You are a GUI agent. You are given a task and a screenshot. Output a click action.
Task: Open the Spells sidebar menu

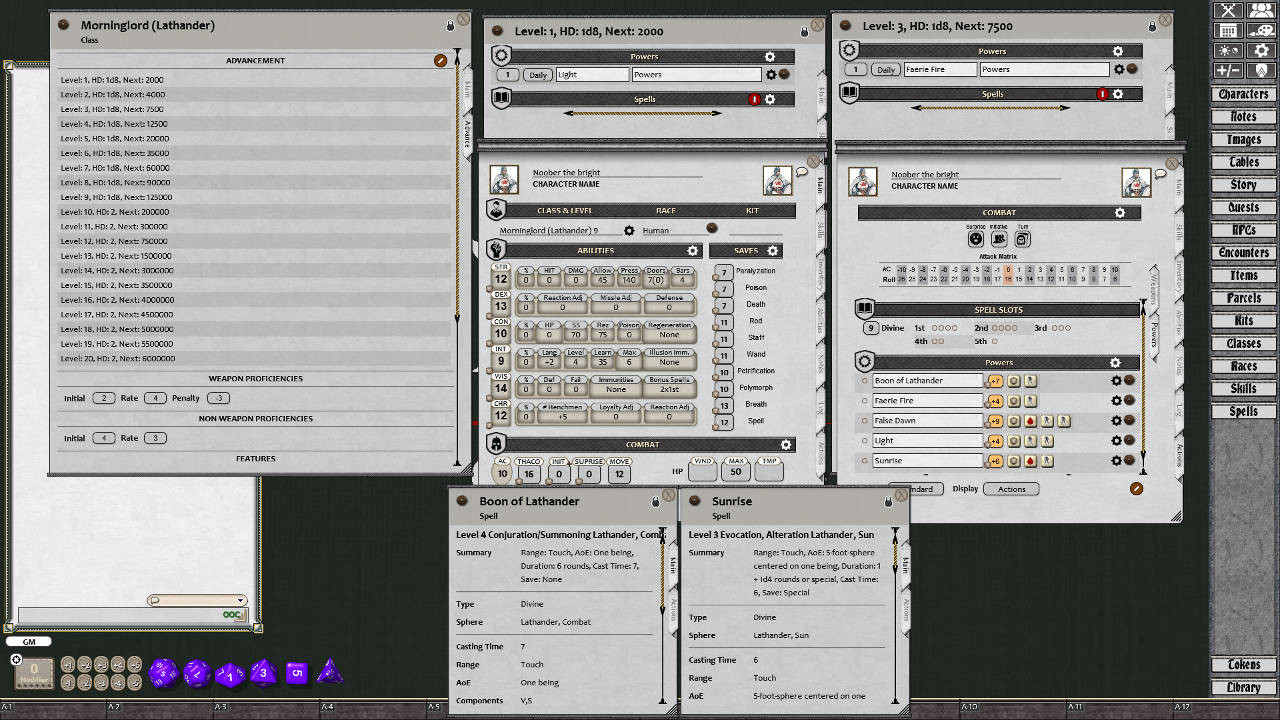[1243, 411]
